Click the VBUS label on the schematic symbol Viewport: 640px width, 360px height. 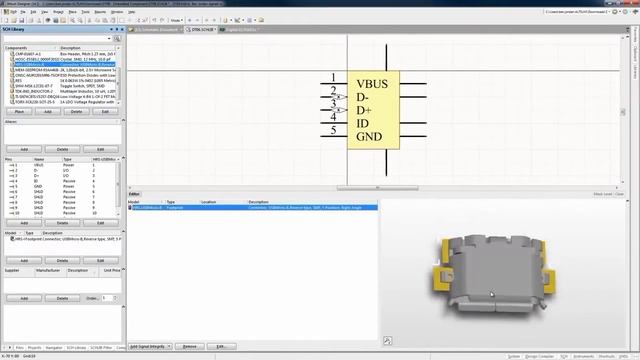coord(372,84)
